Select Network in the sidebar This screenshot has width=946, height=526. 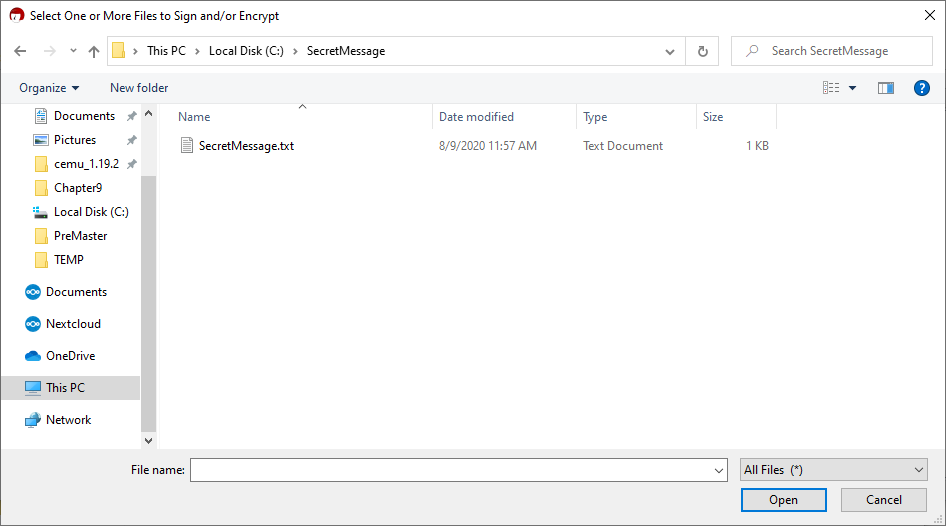click(68, 420)
